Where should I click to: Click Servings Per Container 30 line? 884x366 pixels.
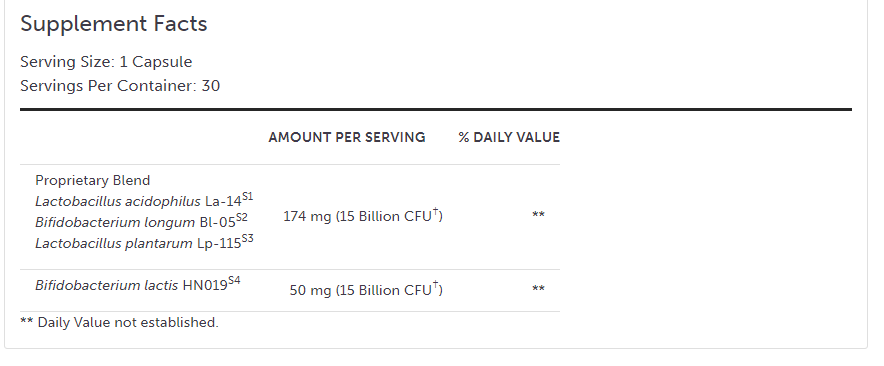(x=120, y=86)
